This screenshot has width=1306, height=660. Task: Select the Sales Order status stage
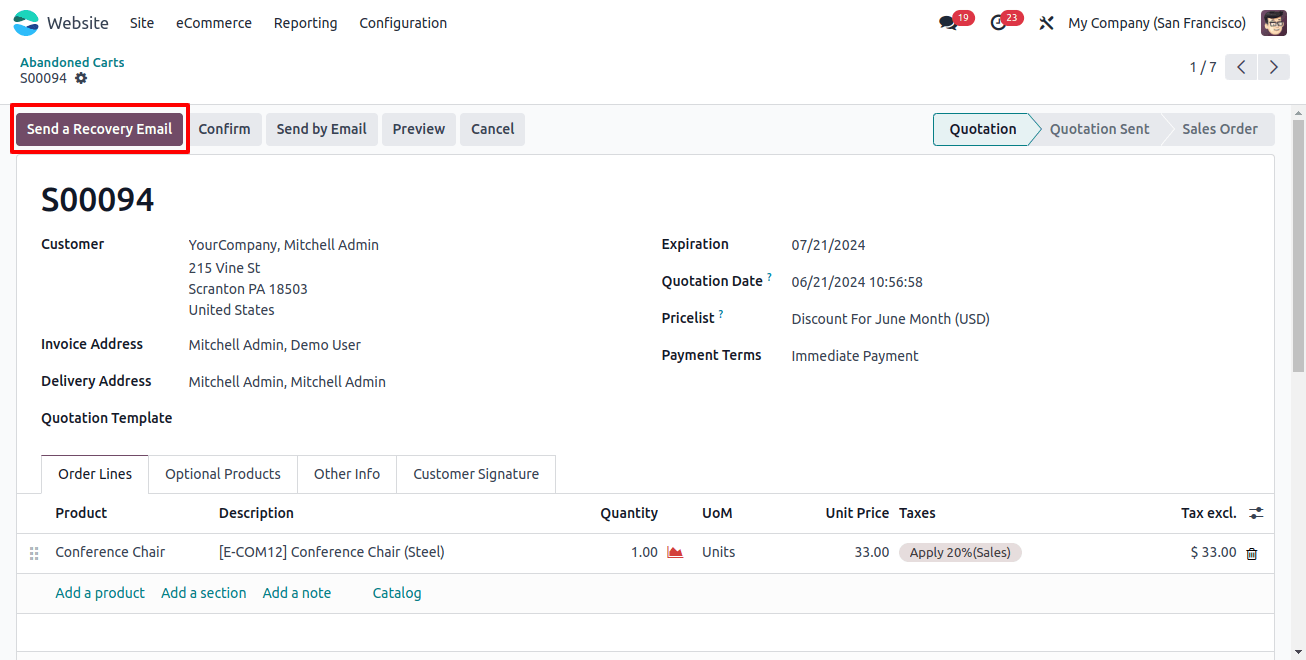click(x=1220, y=129)
